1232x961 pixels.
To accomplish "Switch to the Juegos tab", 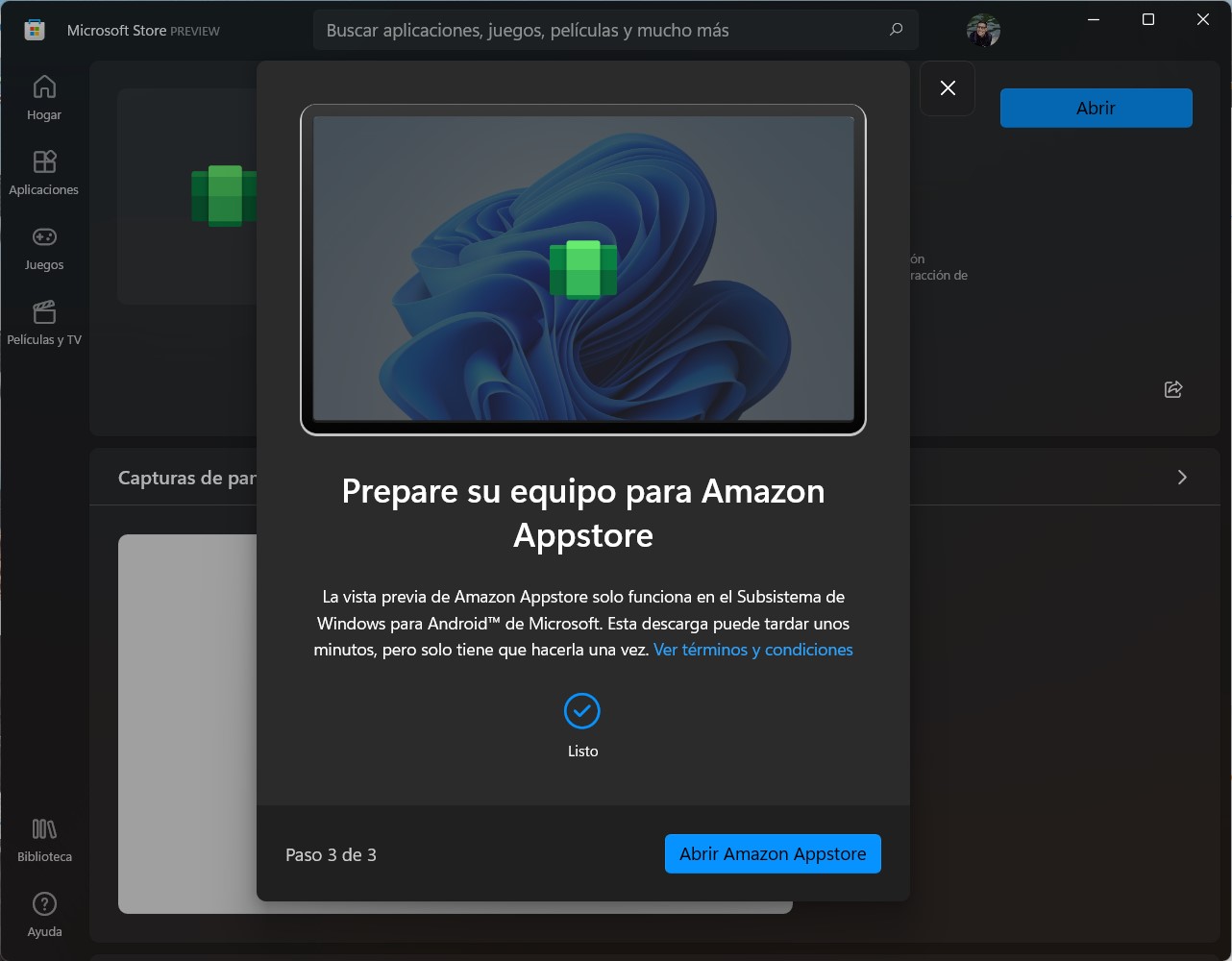I will pos(43,248).
